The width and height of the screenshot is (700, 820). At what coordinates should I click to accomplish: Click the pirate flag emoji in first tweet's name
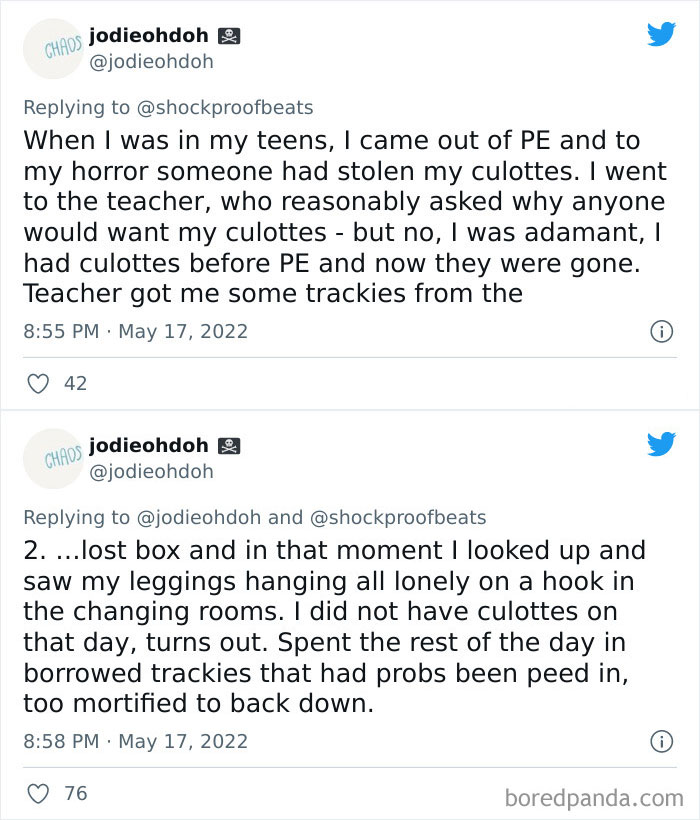pos(229,36)
